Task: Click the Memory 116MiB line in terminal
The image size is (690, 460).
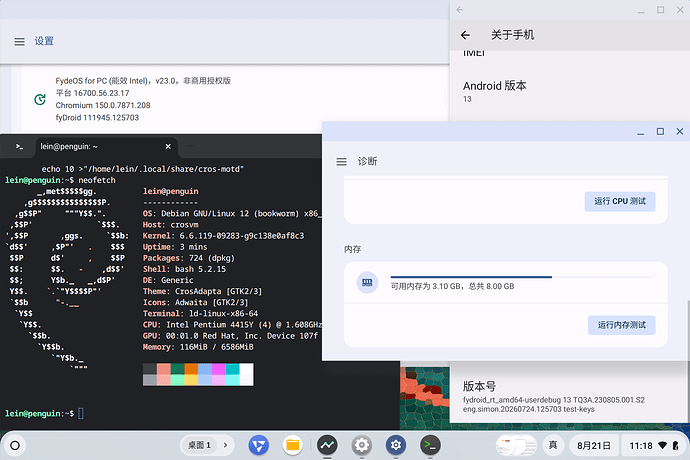Action: coord(198,347)
